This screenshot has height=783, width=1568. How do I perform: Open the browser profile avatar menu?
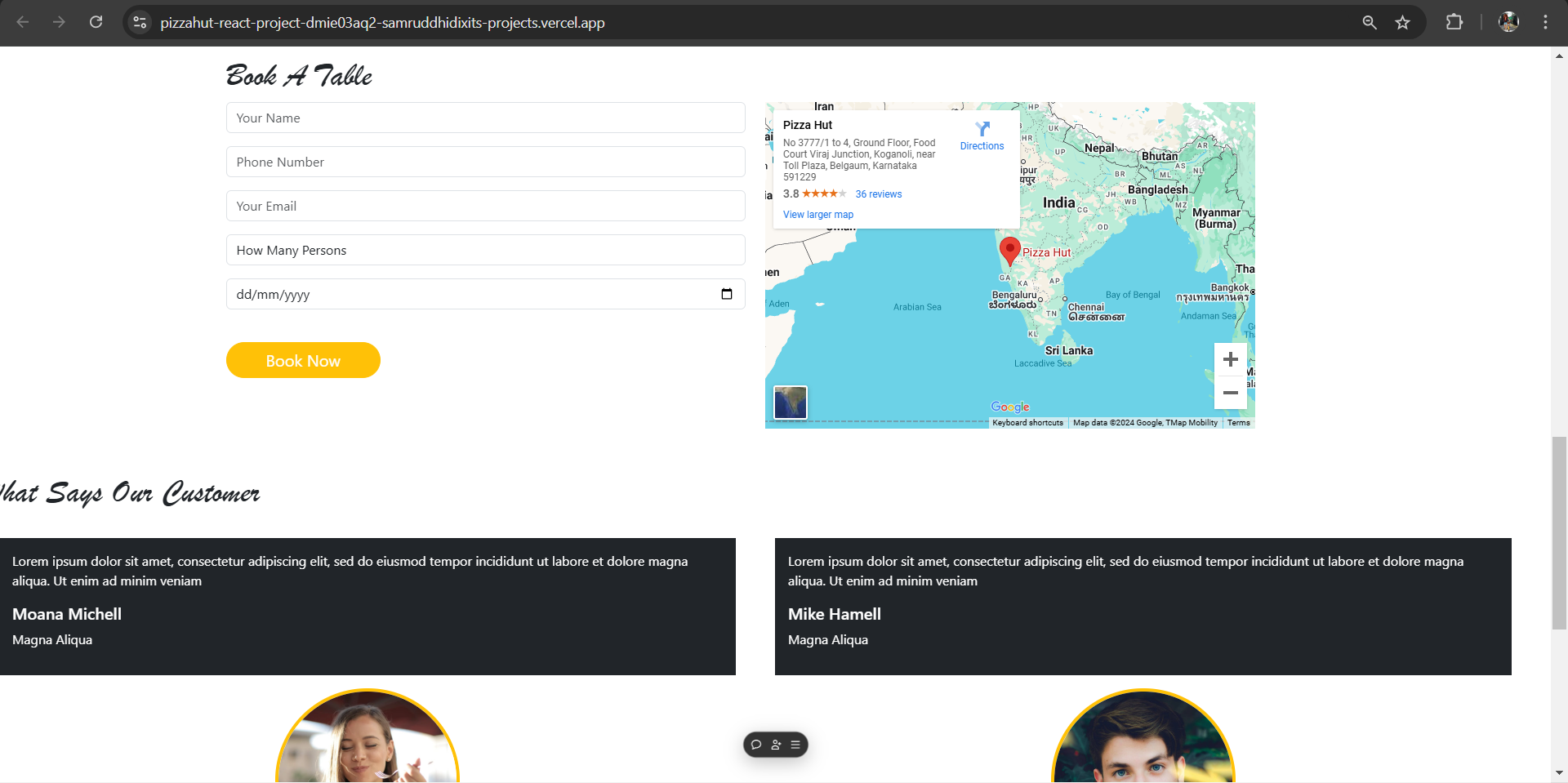pyautogui.click(x=1508, y=23)
